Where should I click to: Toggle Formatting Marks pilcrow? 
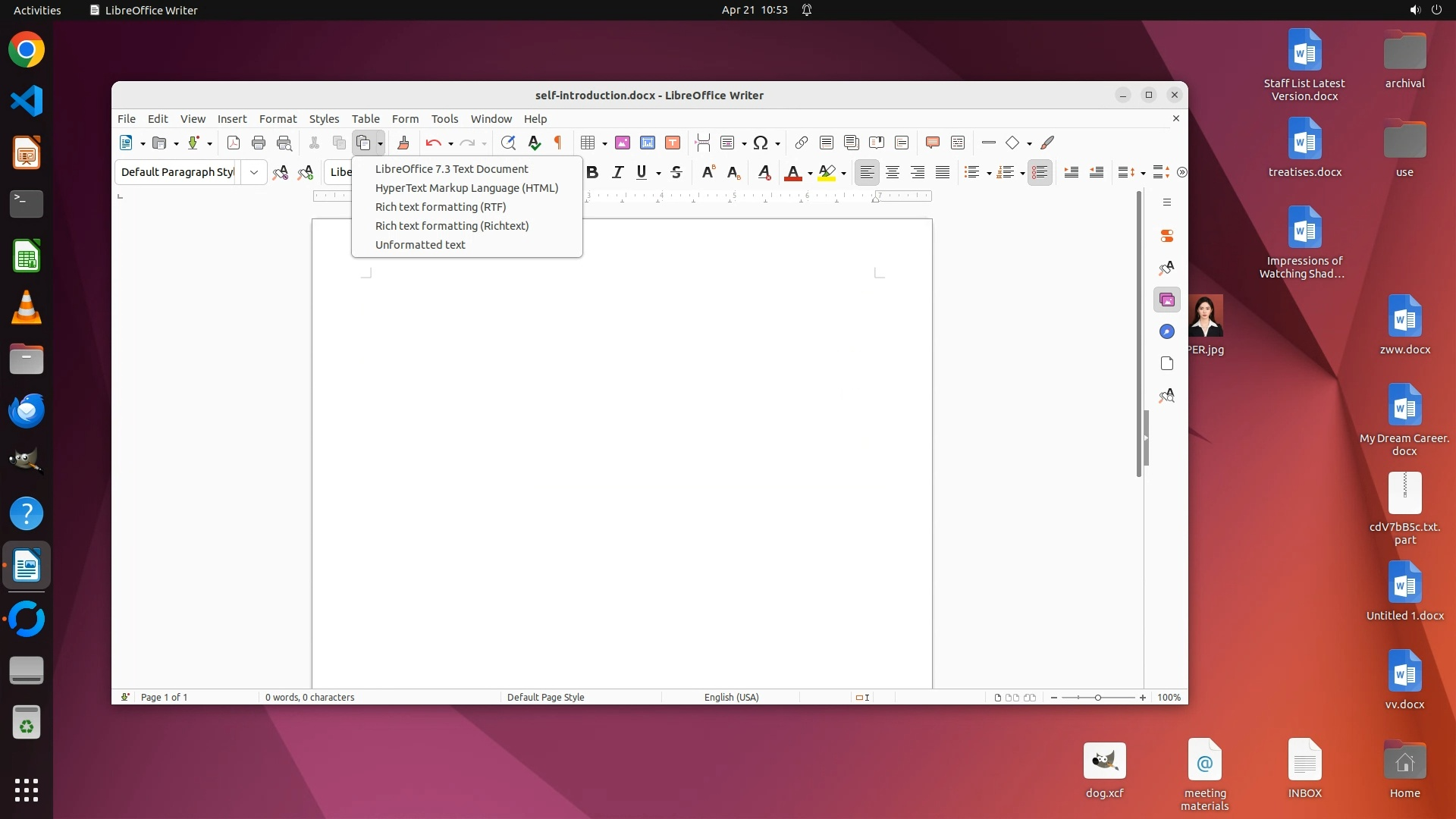[x=558, y=143]
